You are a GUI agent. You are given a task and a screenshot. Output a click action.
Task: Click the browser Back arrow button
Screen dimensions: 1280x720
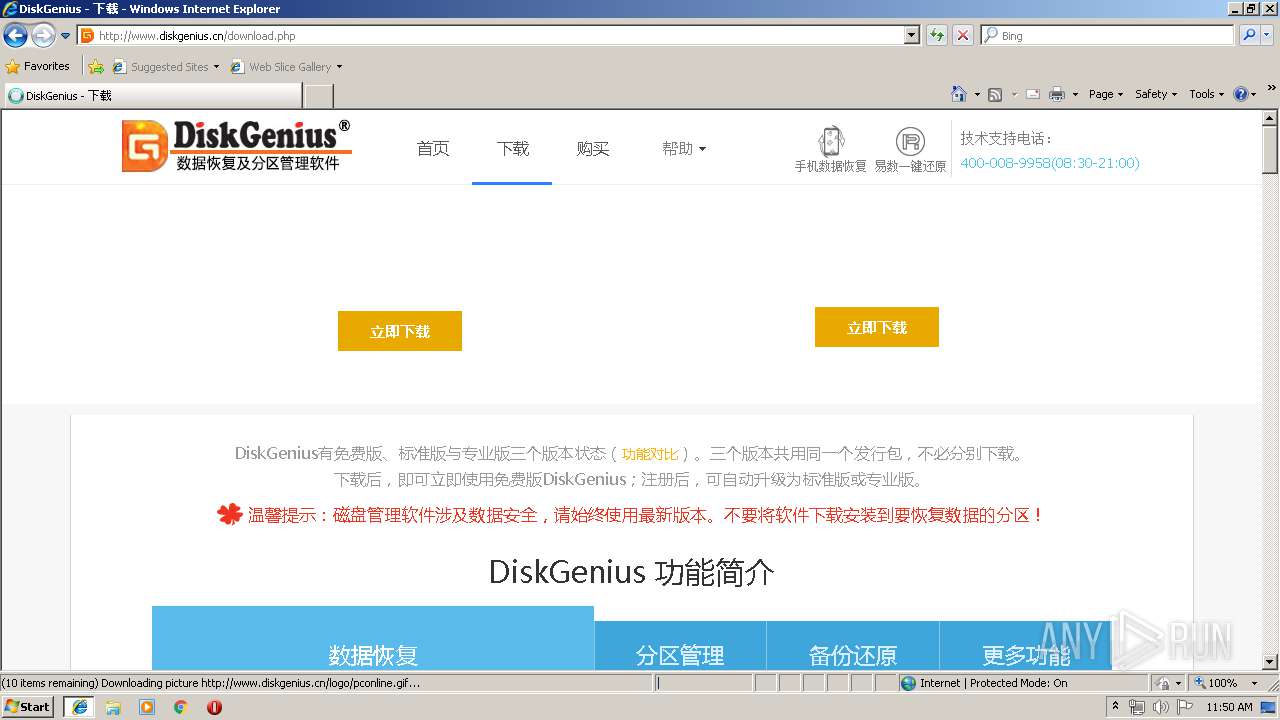click(x=16, y=36)
